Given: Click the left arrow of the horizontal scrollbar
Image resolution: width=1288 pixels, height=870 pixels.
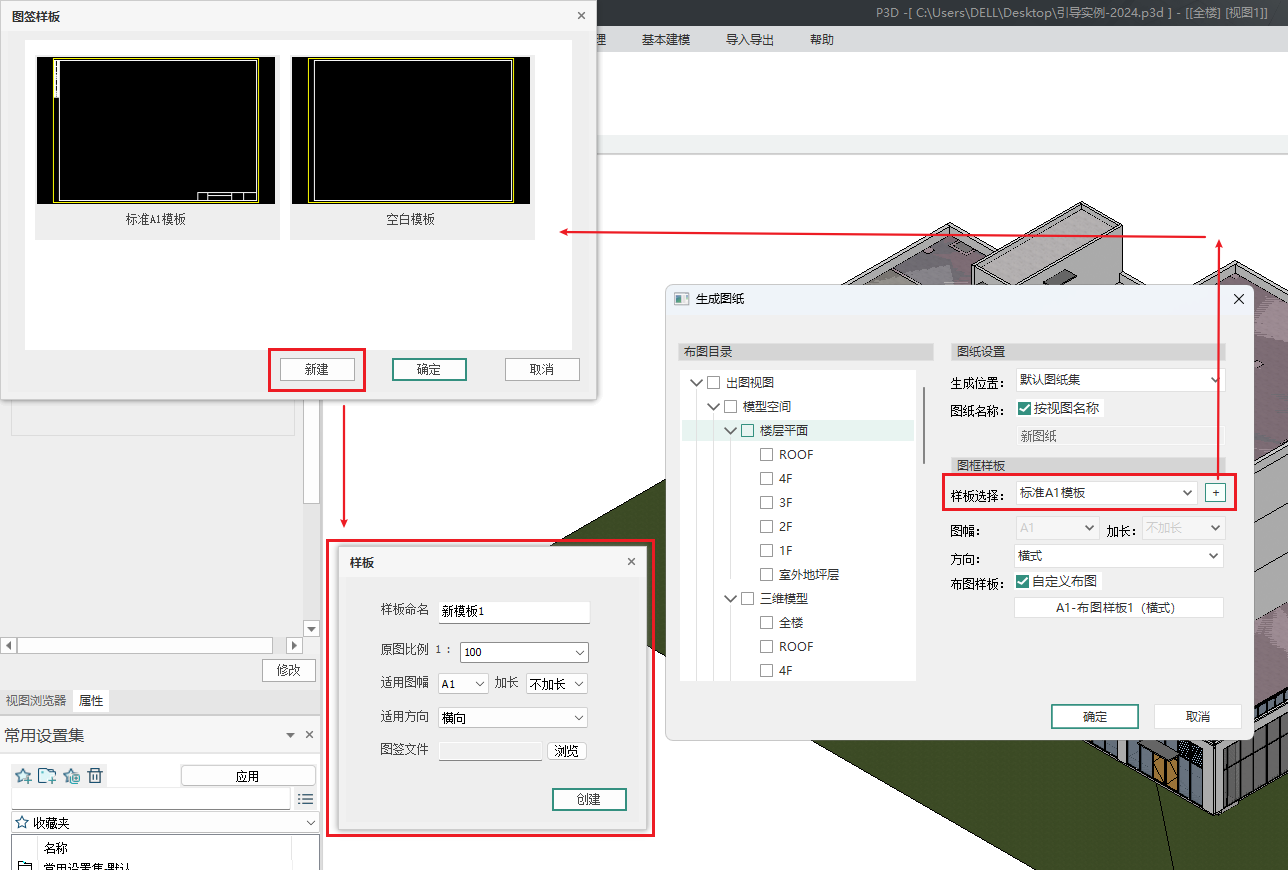Looking at the screenshot, I should 8,646.
